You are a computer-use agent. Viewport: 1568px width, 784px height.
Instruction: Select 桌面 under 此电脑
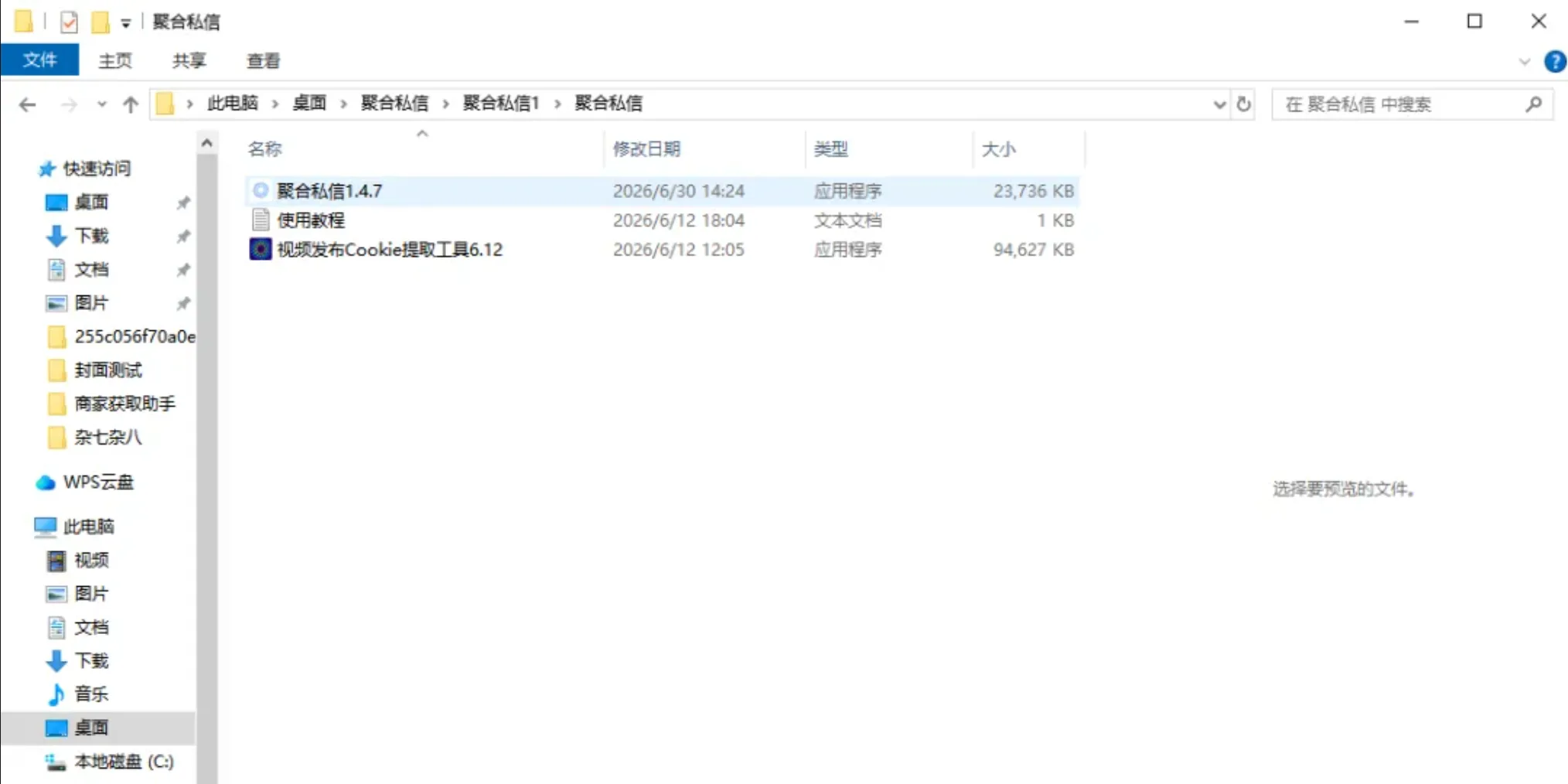(x=91, y=728)
